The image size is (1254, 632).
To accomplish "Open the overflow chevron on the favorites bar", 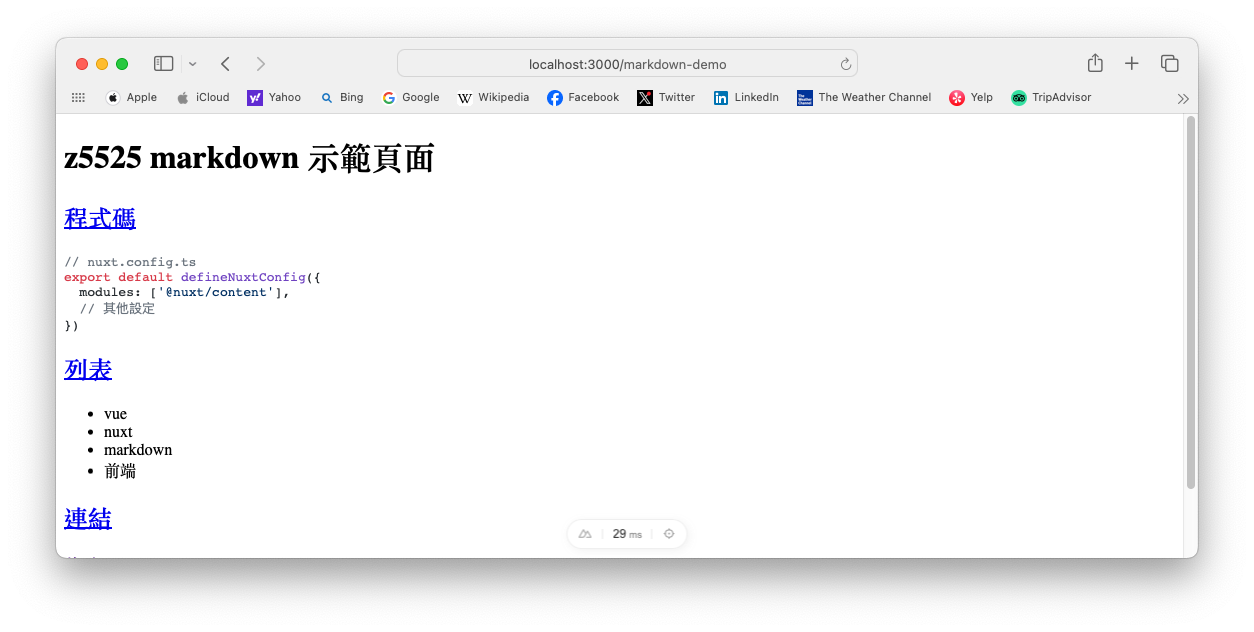I will 1182,98.
